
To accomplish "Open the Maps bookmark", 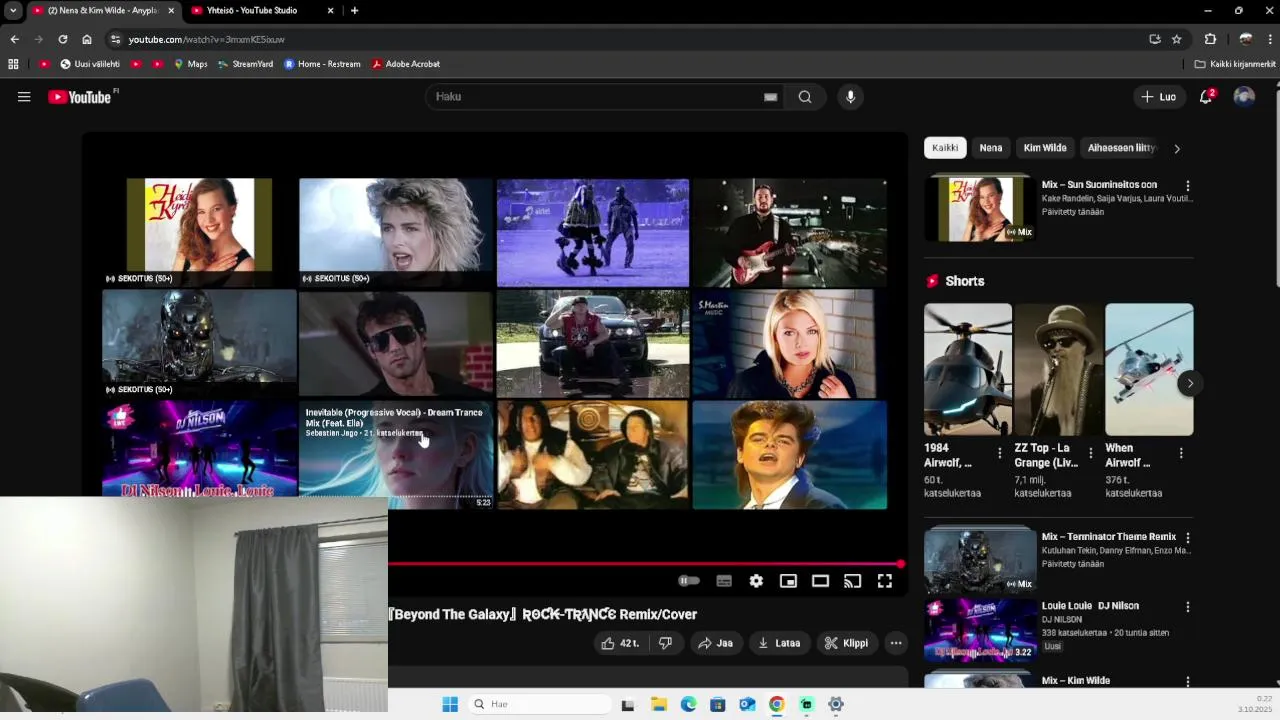I will (x=190, y=64).
